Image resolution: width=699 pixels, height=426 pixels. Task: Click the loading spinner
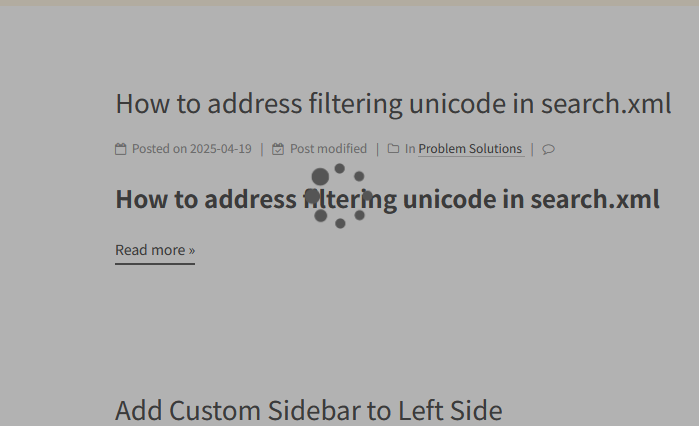coord(340,196)
